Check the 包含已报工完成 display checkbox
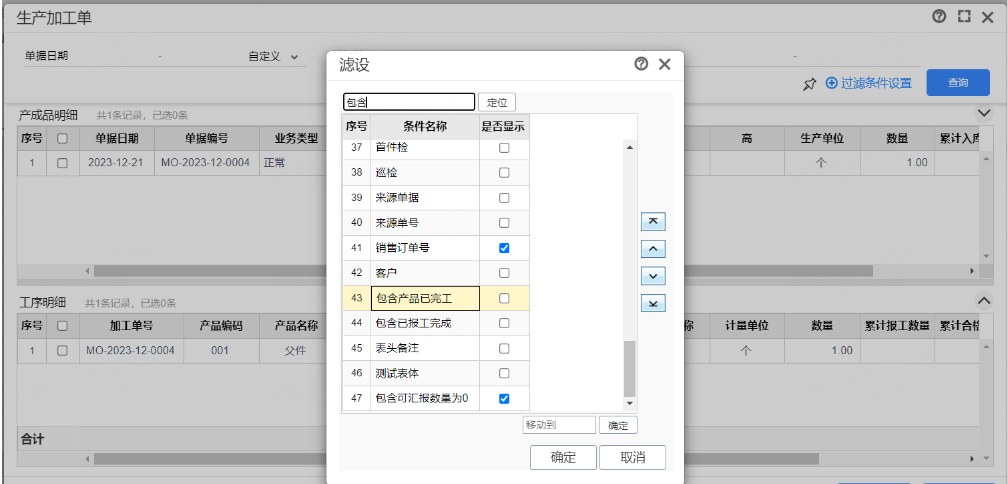The width and height of the screenshot is (1007, 484). coord(504,323)
